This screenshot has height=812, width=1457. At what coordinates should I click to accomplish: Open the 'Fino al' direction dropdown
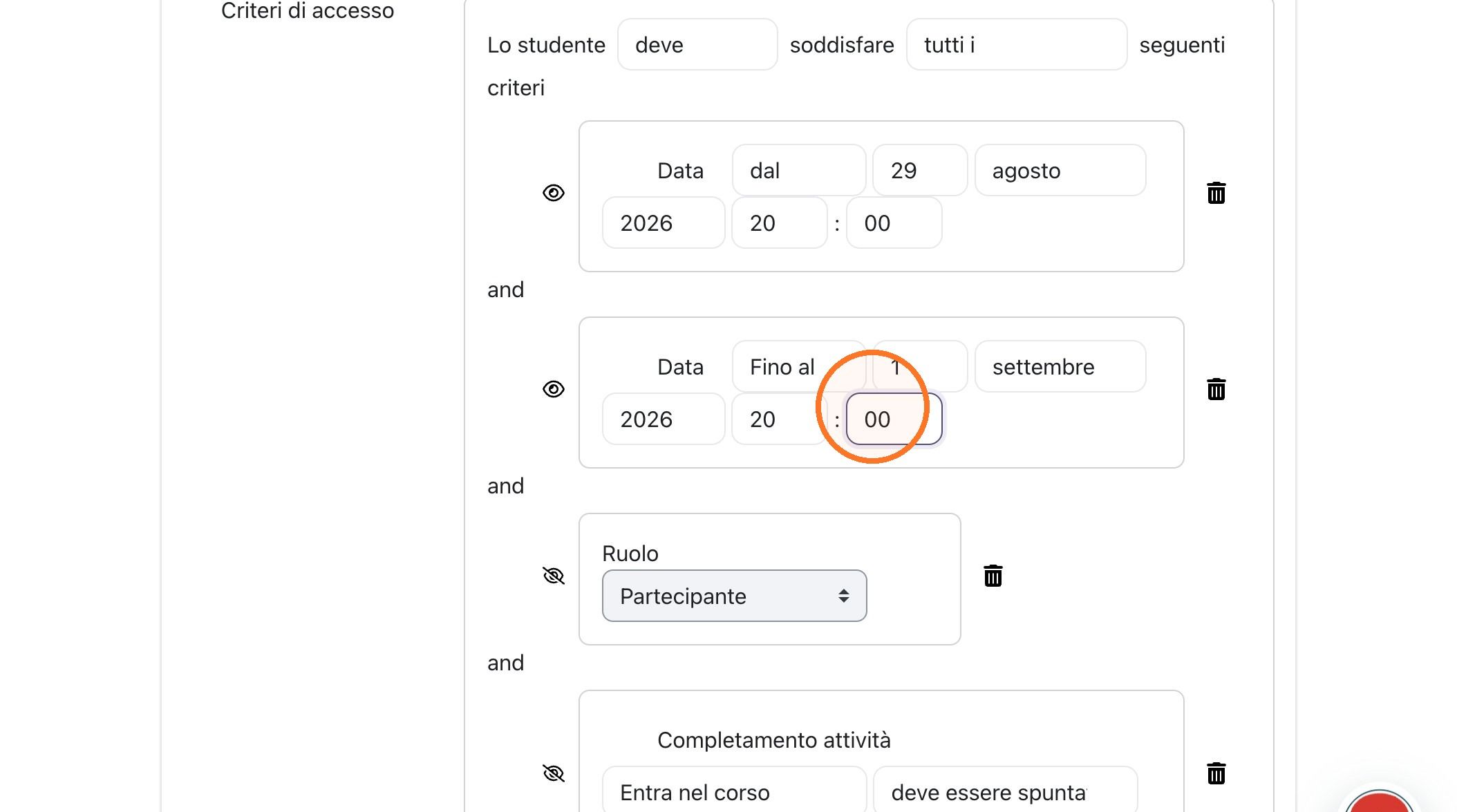click(799, 366)
